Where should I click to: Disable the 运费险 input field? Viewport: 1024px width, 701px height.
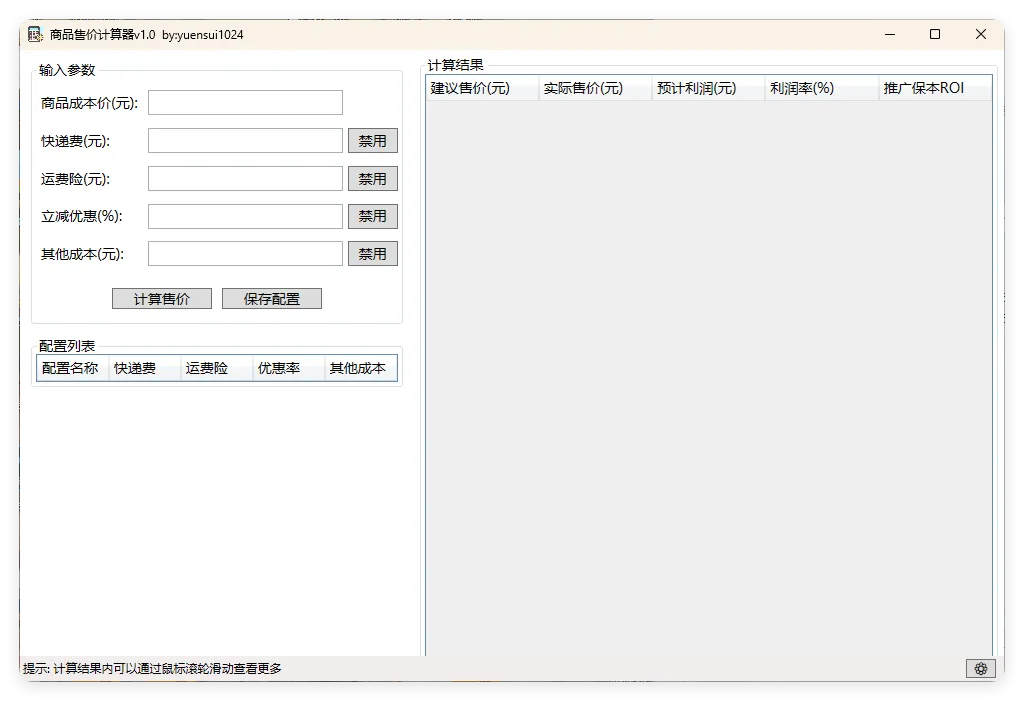click(372, 178)
